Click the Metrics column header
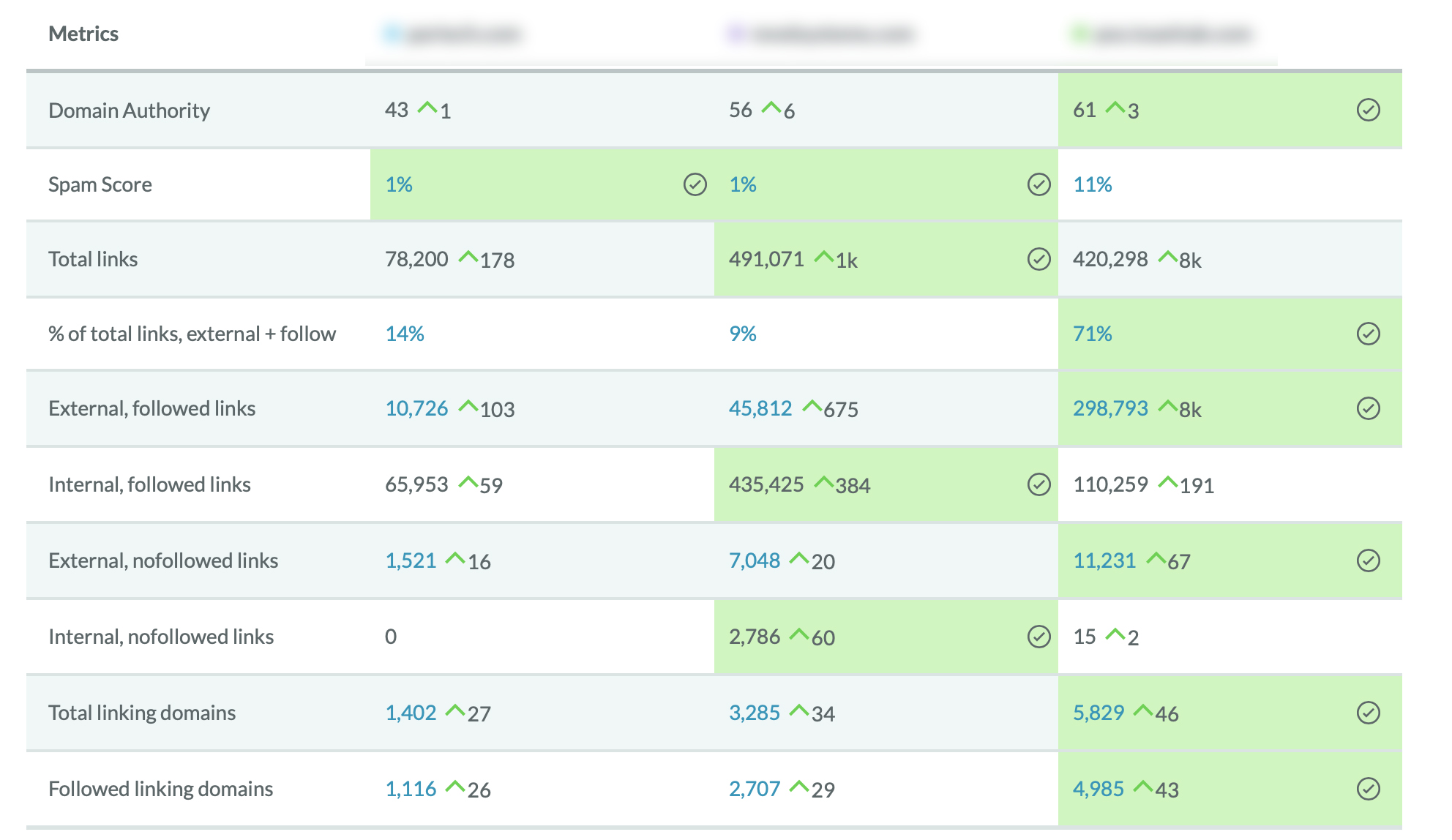Screen dimensions: 1452x840 coord(83,34)
